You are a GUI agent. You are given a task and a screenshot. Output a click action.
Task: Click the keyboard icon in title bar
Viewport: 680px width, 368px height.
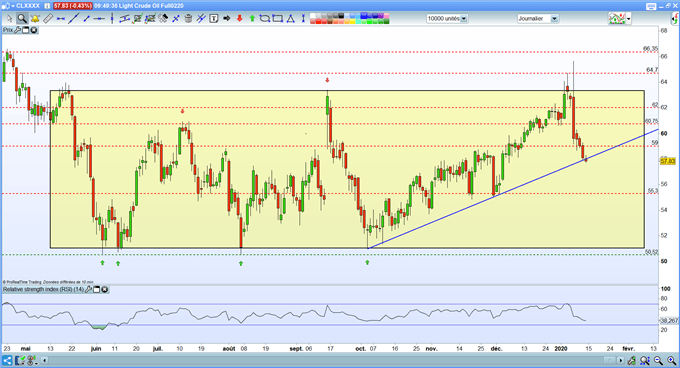(x=651, y=7)
